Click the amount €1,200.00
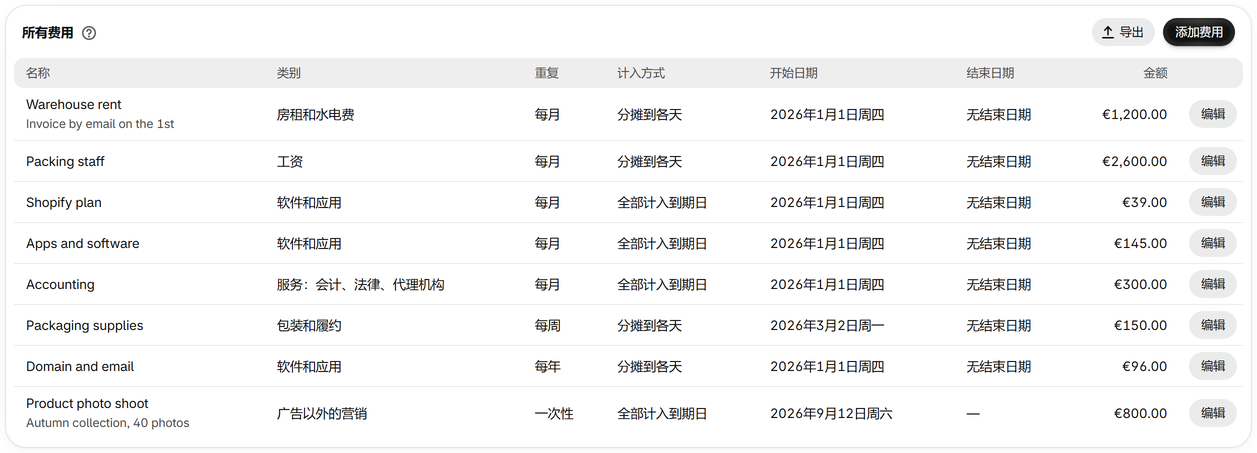1257x453 pixels. pyautogui.click(x=1134, y=114)
